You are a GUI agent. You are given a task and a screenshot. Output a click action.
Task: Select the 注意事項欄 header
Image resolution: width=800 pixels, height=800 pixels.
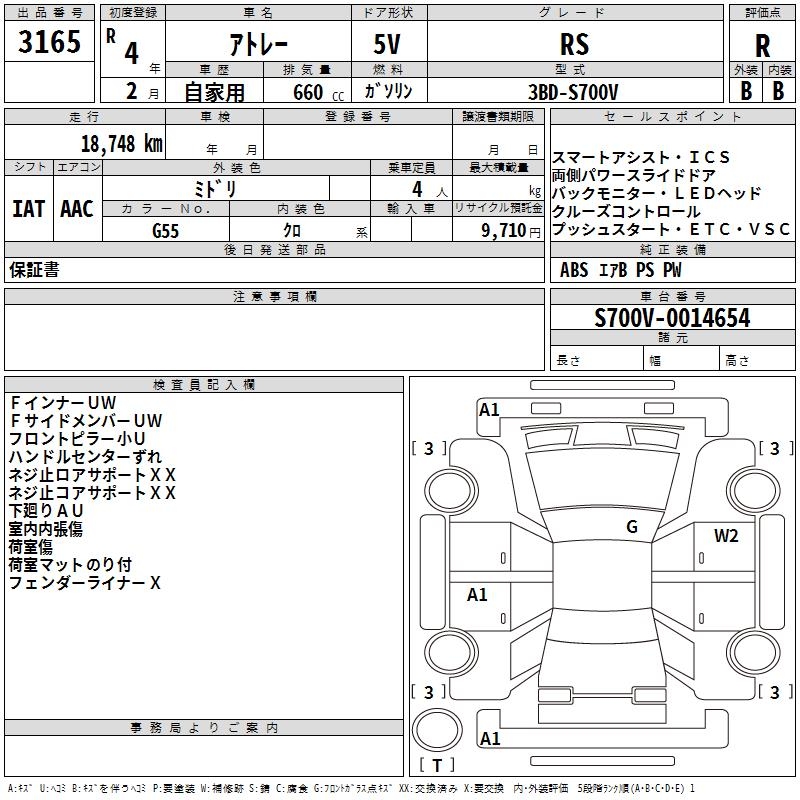(x=274, y=296)
